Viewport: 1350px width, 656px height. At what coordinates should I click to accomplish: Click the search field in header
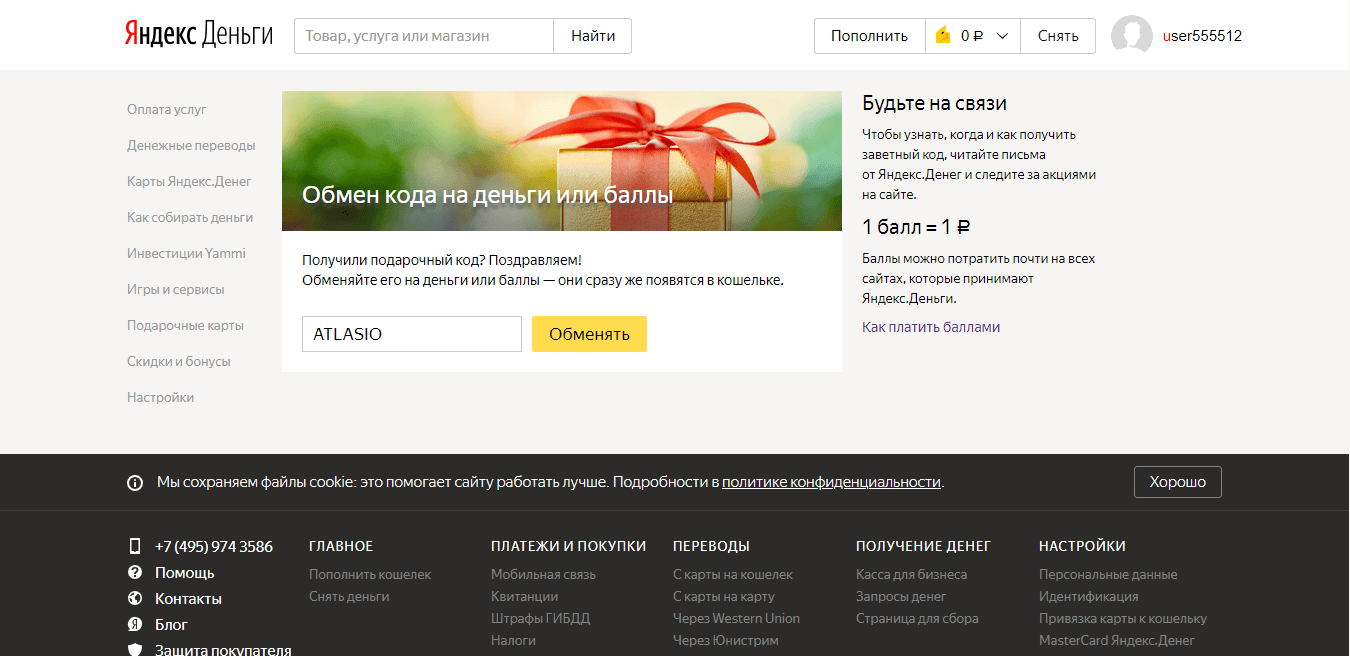pos(423,36)
